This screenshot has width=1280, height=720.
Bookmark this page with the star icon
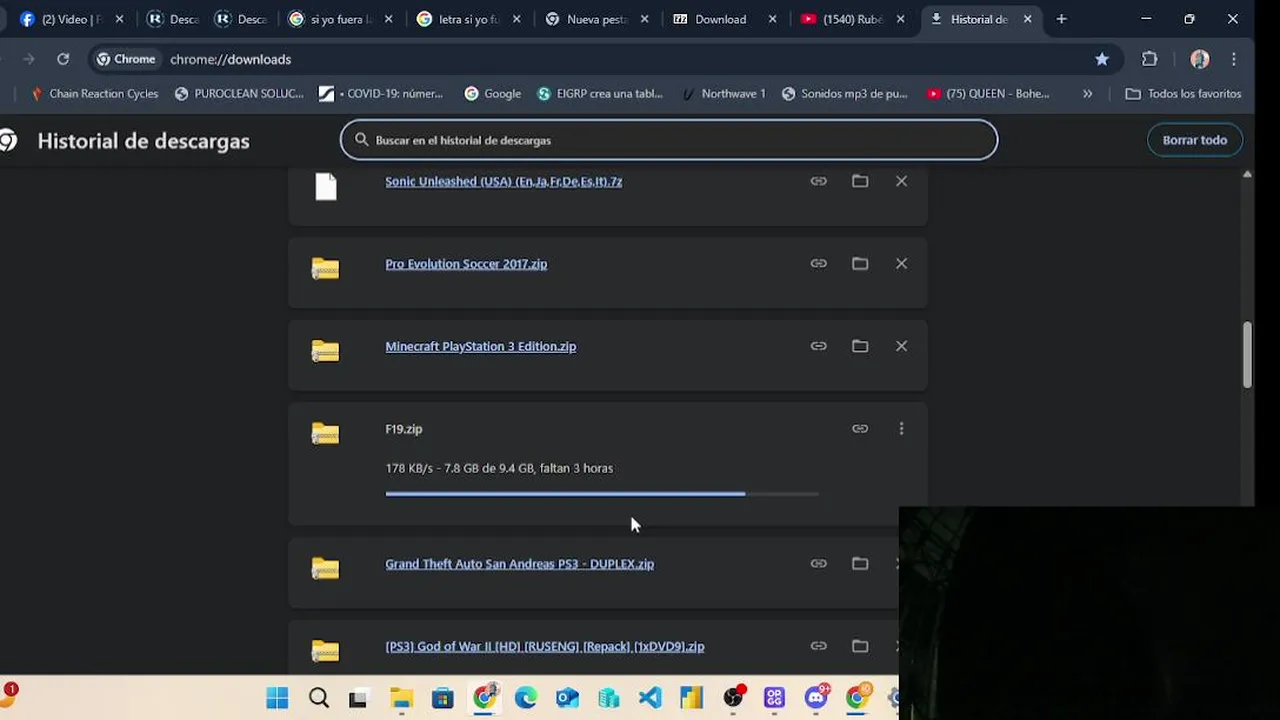point(1102,59)
